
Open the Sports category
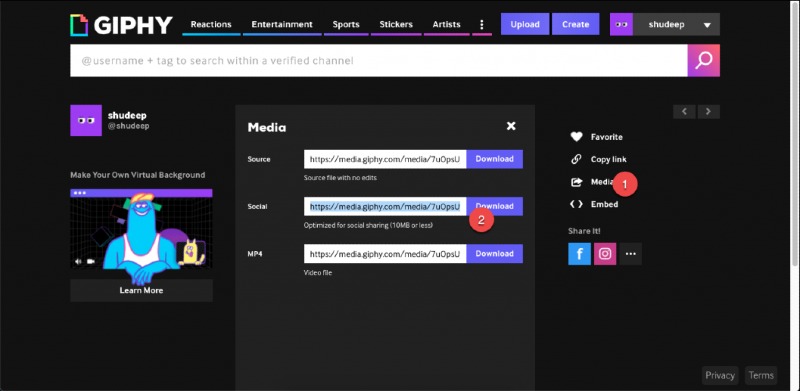point(346,25)
